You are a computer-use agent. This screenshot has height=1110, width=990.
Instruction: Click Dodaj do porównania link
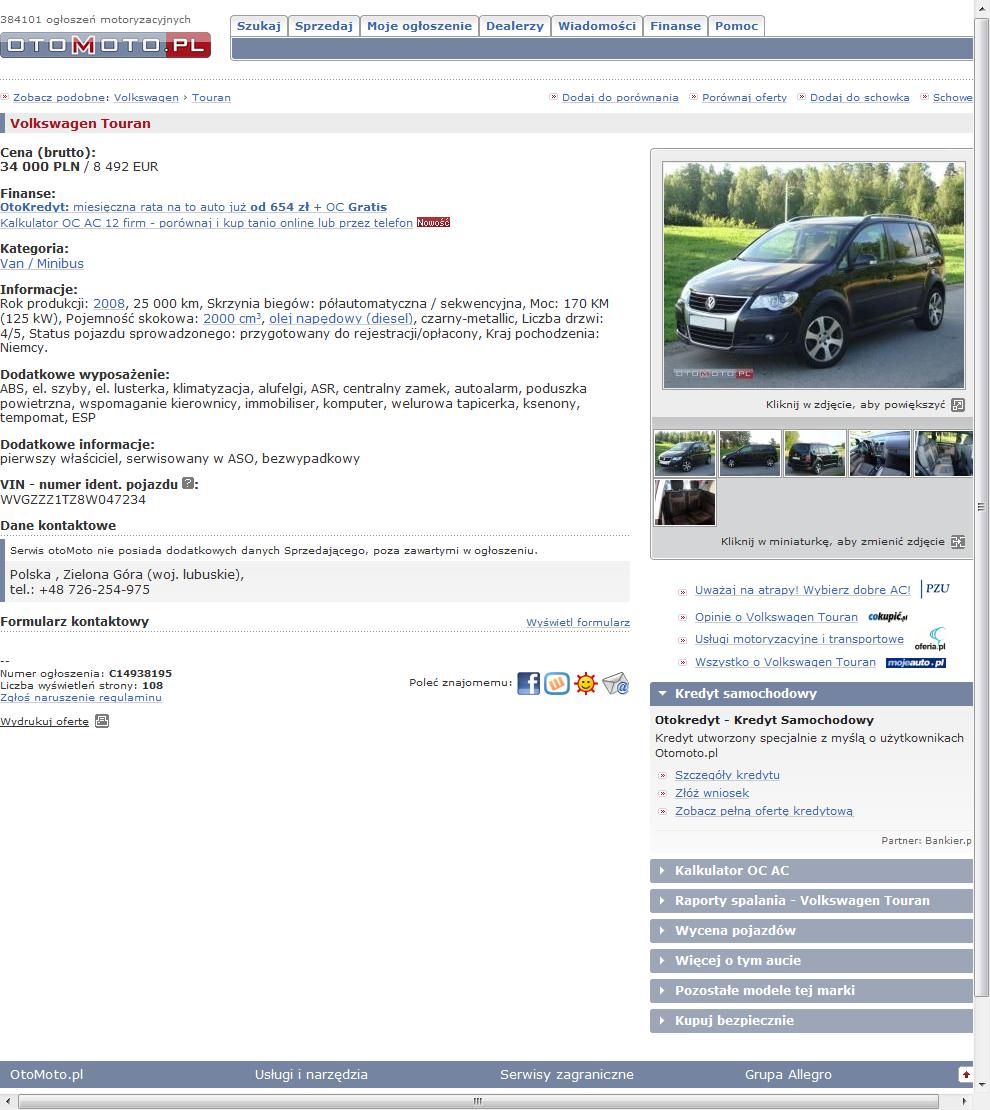coord(620,98)
